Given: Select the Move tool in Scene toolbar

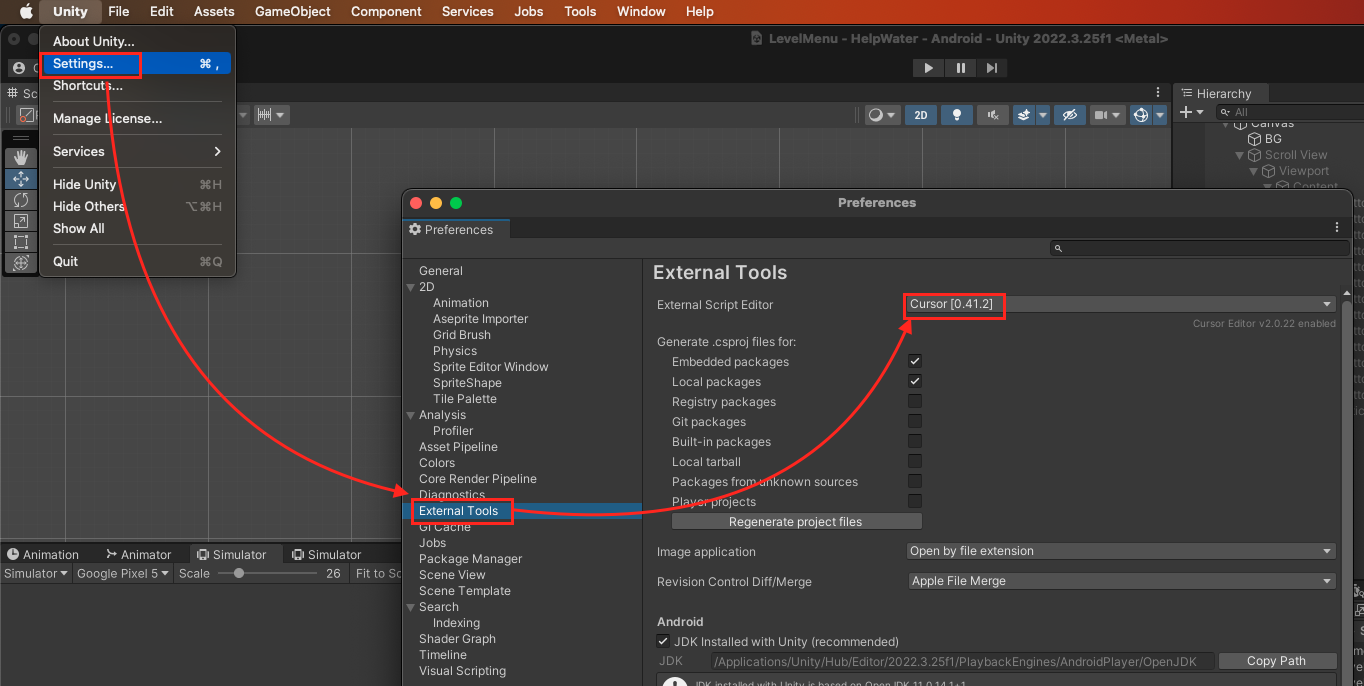Looking at the screenshot, I should (21, 179).
